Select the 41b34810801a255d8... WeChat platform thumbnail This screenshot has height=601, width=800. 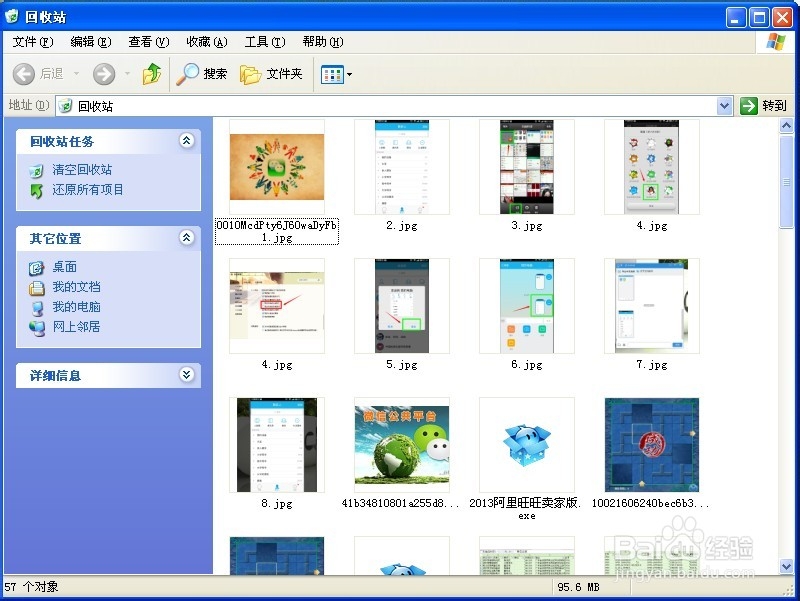[x=402, y=445]
